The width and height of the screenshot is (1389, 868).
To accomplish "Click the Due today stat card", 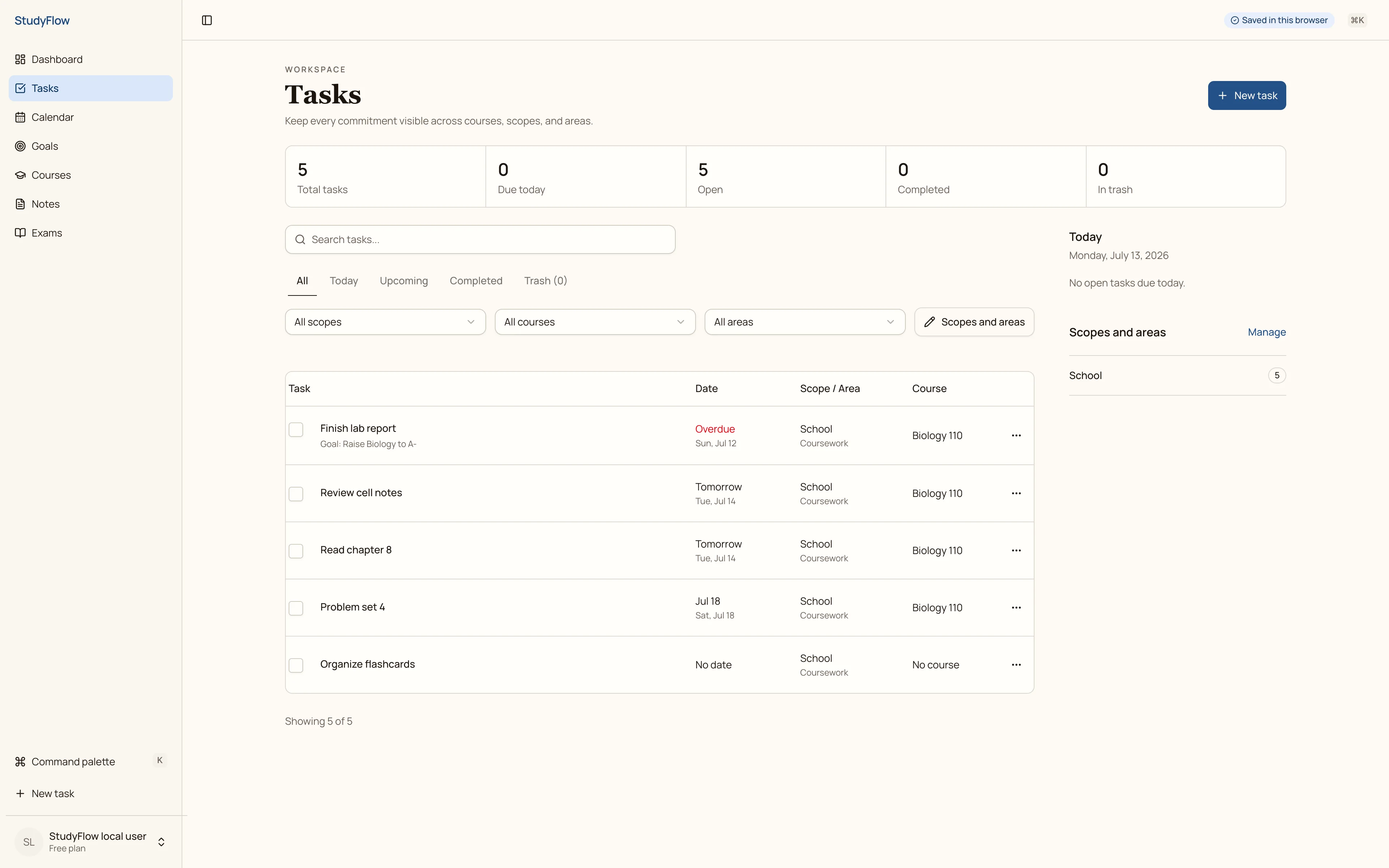I will click(x=586, y=176).
